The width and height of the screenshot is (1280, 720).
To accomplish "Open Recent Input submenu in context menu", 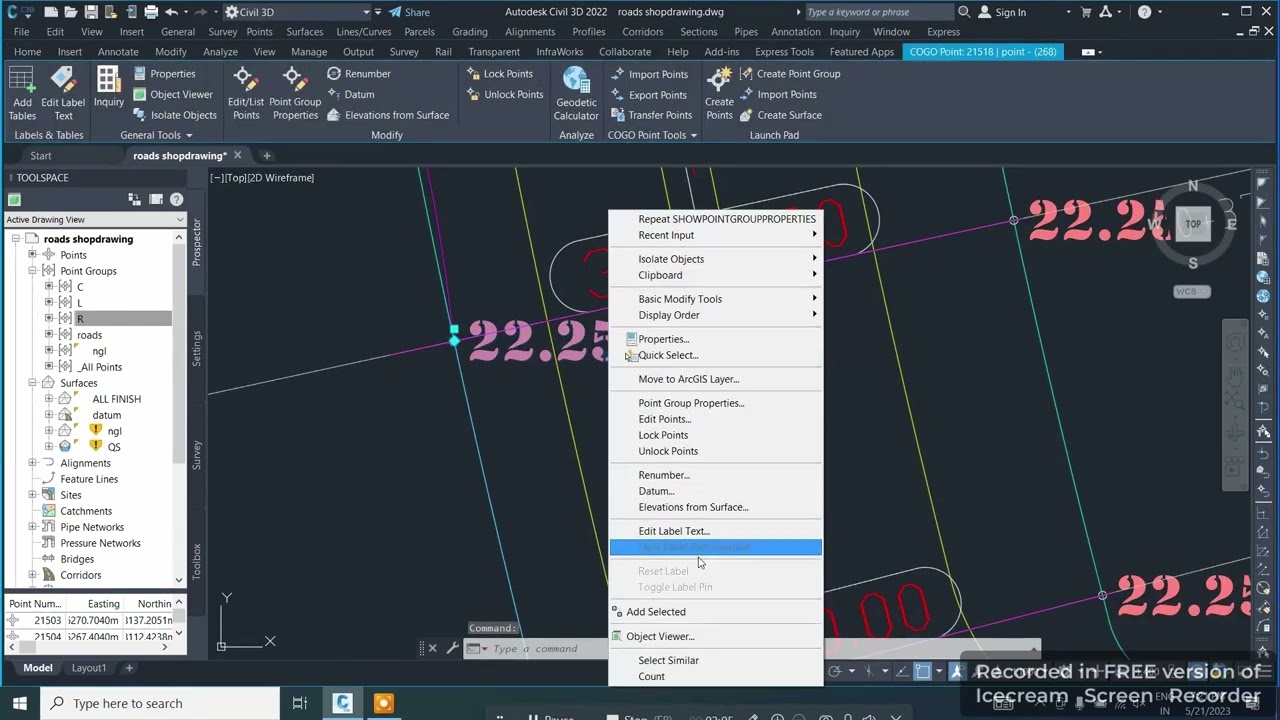I will pos(716,235).
